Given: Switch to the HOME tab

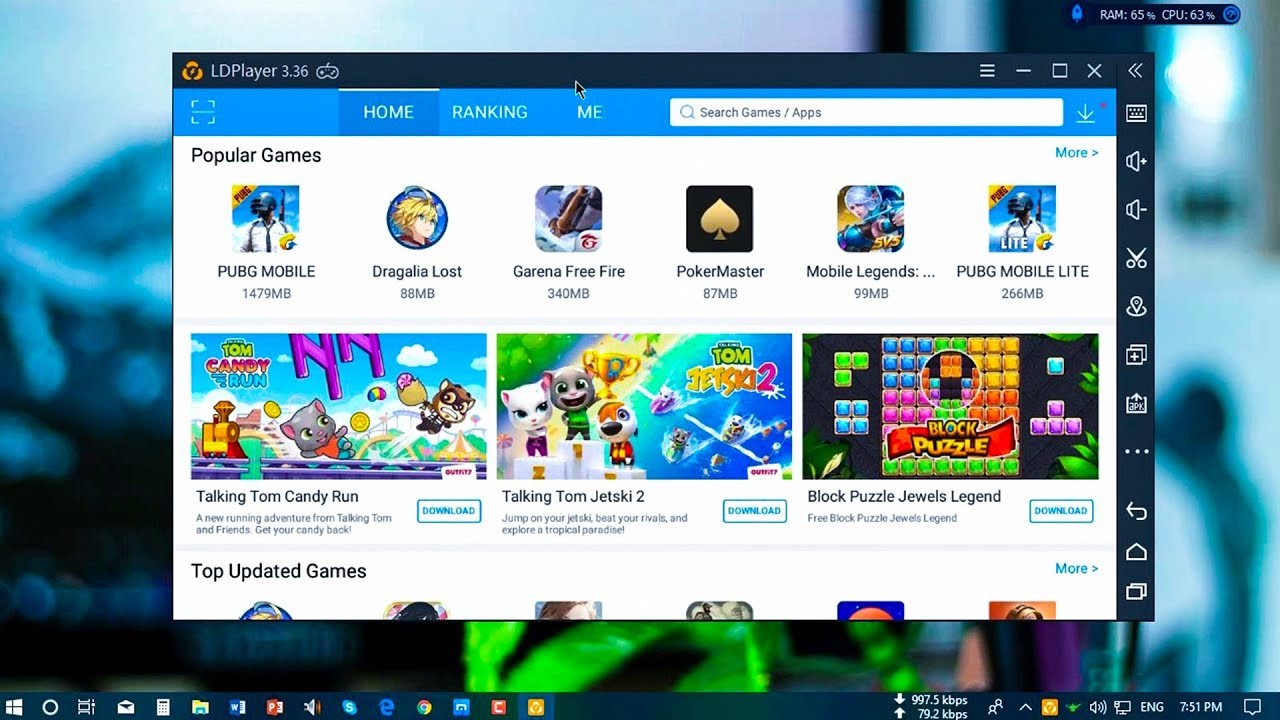Looking at the screenshot, I should (388, 112).
